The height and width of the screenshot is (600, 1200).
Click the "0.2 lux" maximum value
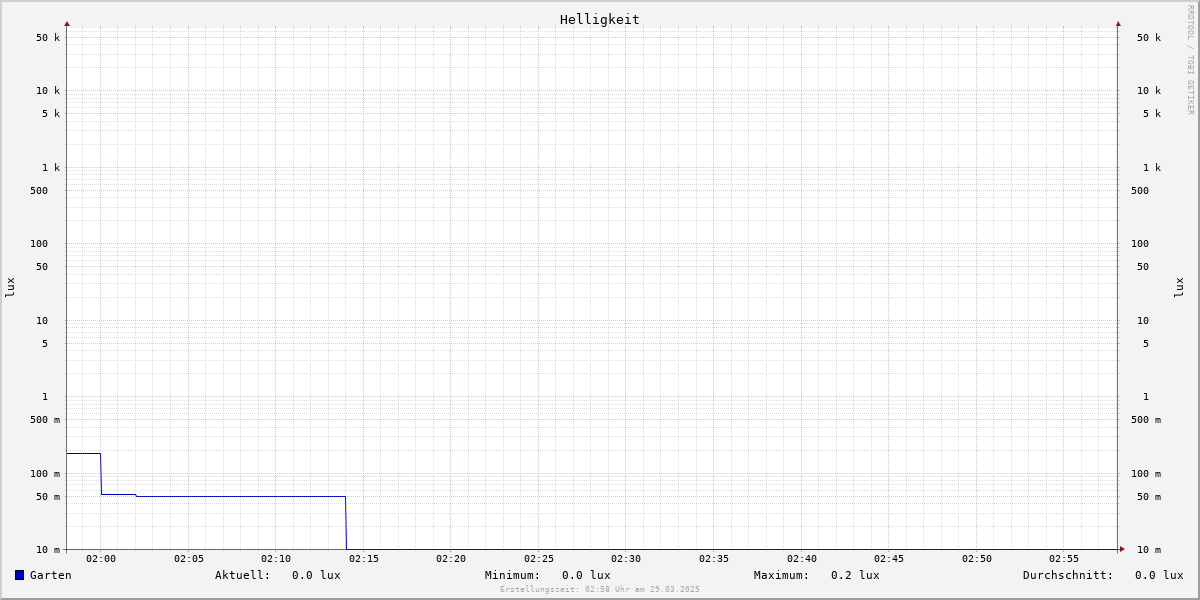[x=855, y=575]
